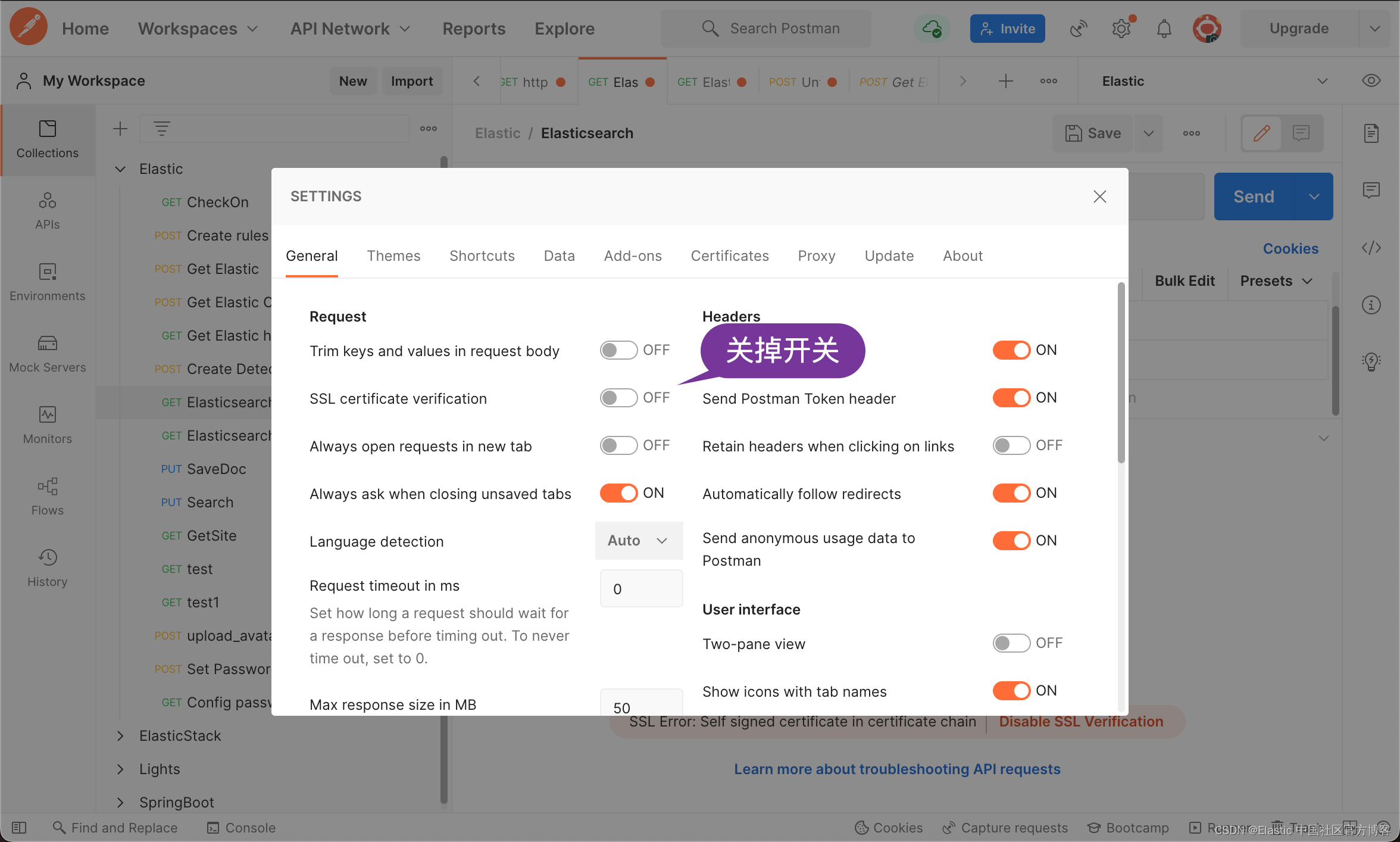Screen dimensions: 1400x842
Task: Open the Themes settings tab
Action: point(394,256)
